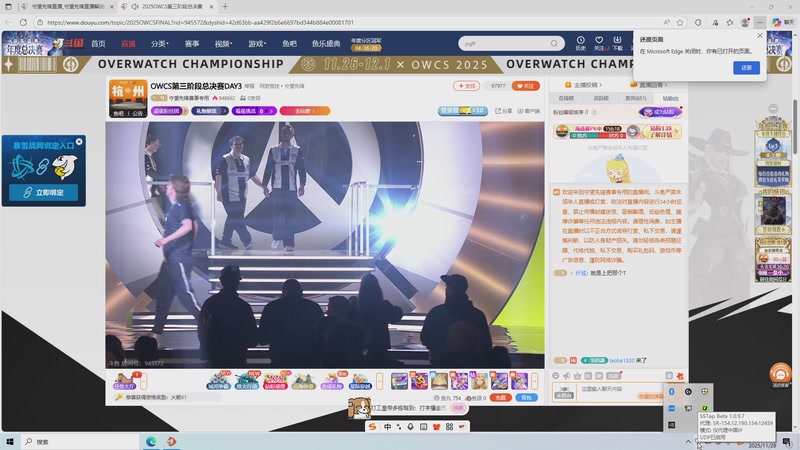The width and height of the screenshot is (800, 450).
Task: Open 首页 in Douyu navigation
Action: point(98,43)
